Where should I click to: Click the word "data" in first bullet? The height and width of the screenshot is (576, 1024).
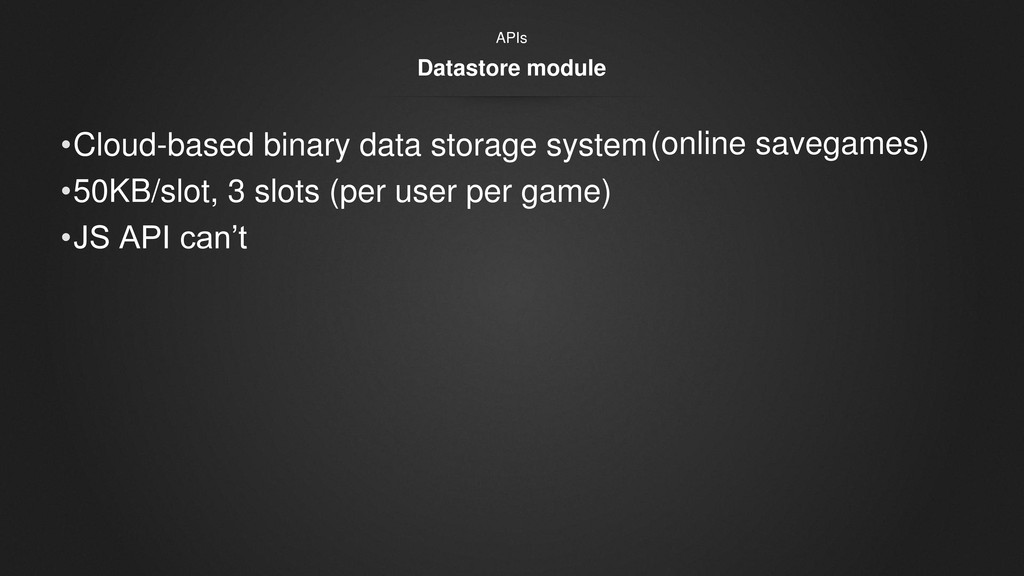pos(390,145)
